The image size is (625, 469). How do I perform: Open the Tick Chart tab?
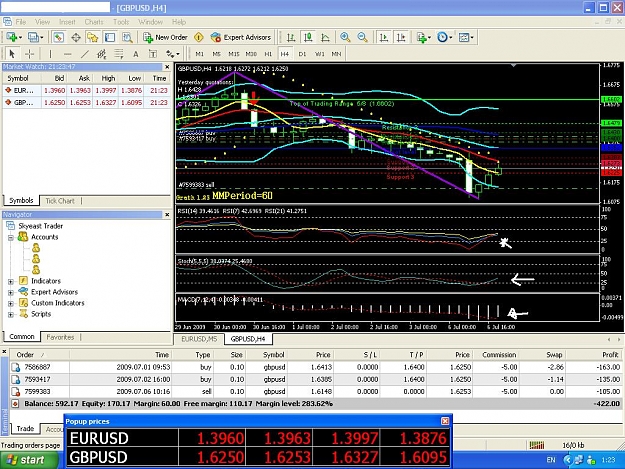(x=60, y=201)
